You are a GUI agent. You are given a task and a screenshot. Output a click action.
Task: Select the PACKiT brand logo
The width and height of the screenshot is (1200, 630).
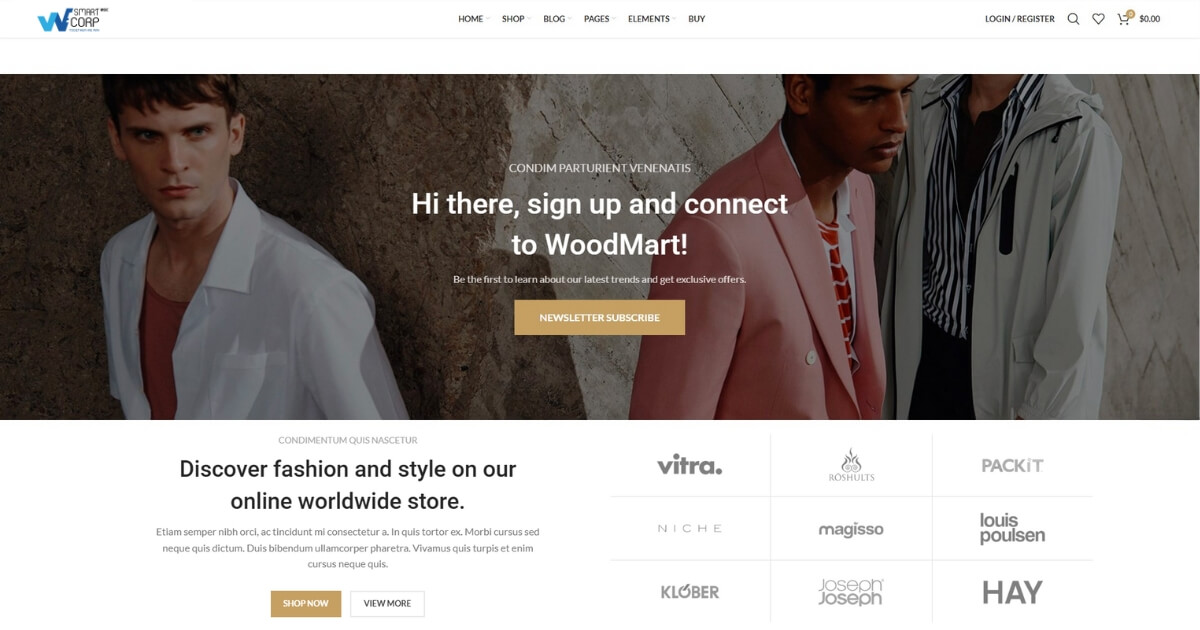(1012, 465)
